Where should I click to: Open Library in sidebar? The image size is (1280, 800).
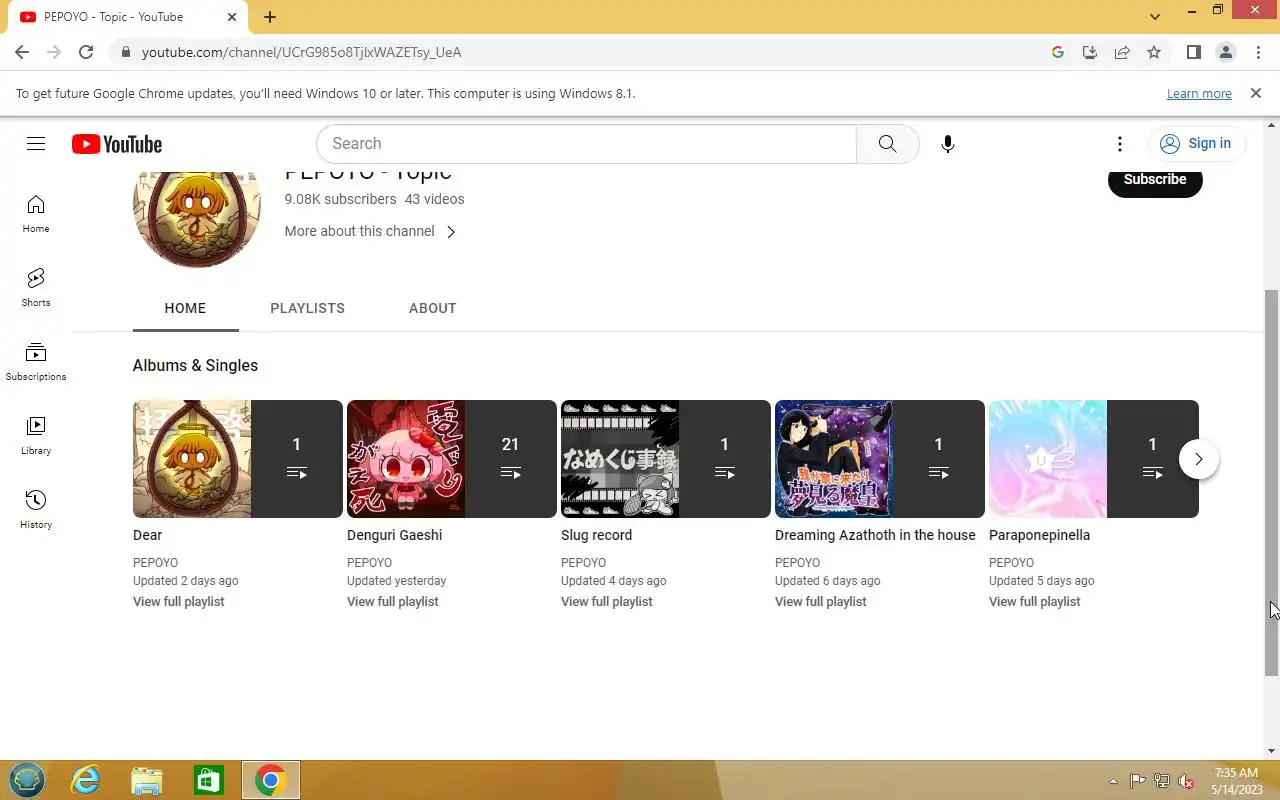[x=36, y=436]
